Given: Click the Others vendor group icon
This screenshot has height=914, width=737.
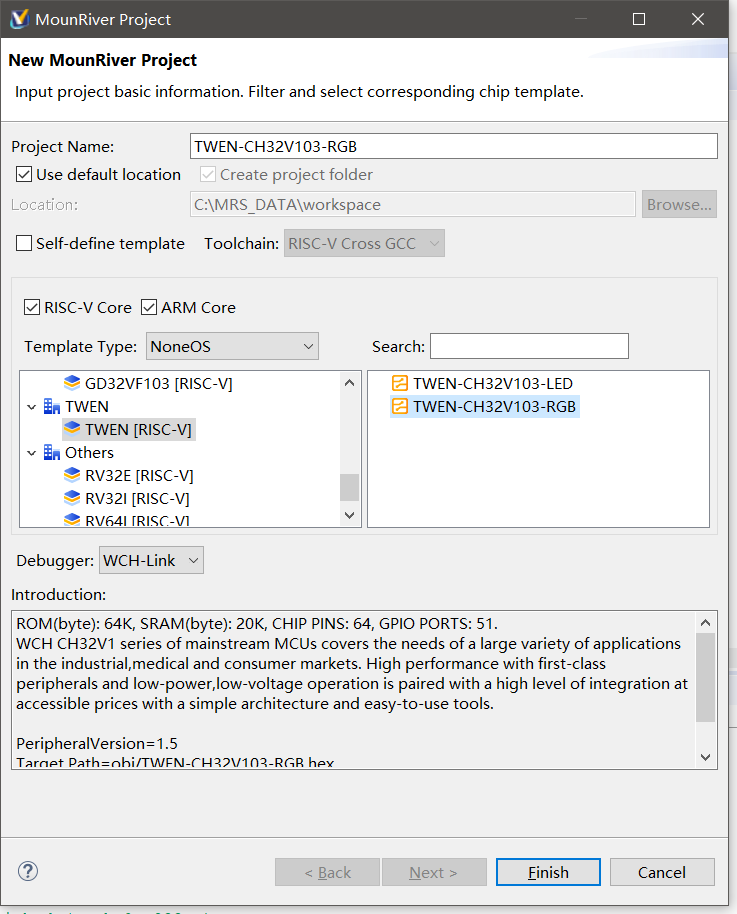Looking at the screenshot, I should pyautogui.click(x=52, y=452).
